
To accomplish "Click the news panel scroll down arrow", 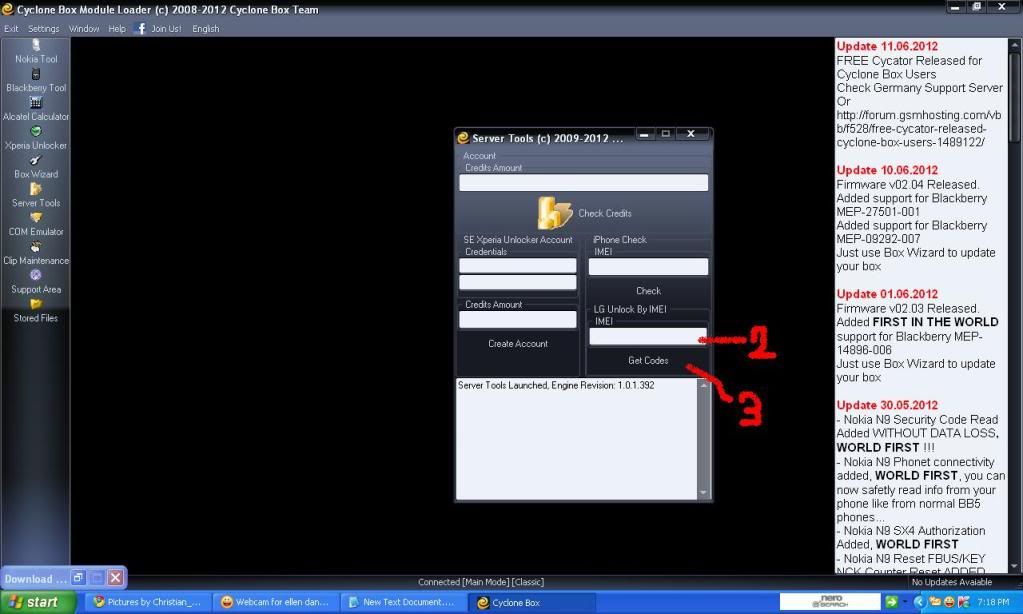I will (x=1015, y=566).
